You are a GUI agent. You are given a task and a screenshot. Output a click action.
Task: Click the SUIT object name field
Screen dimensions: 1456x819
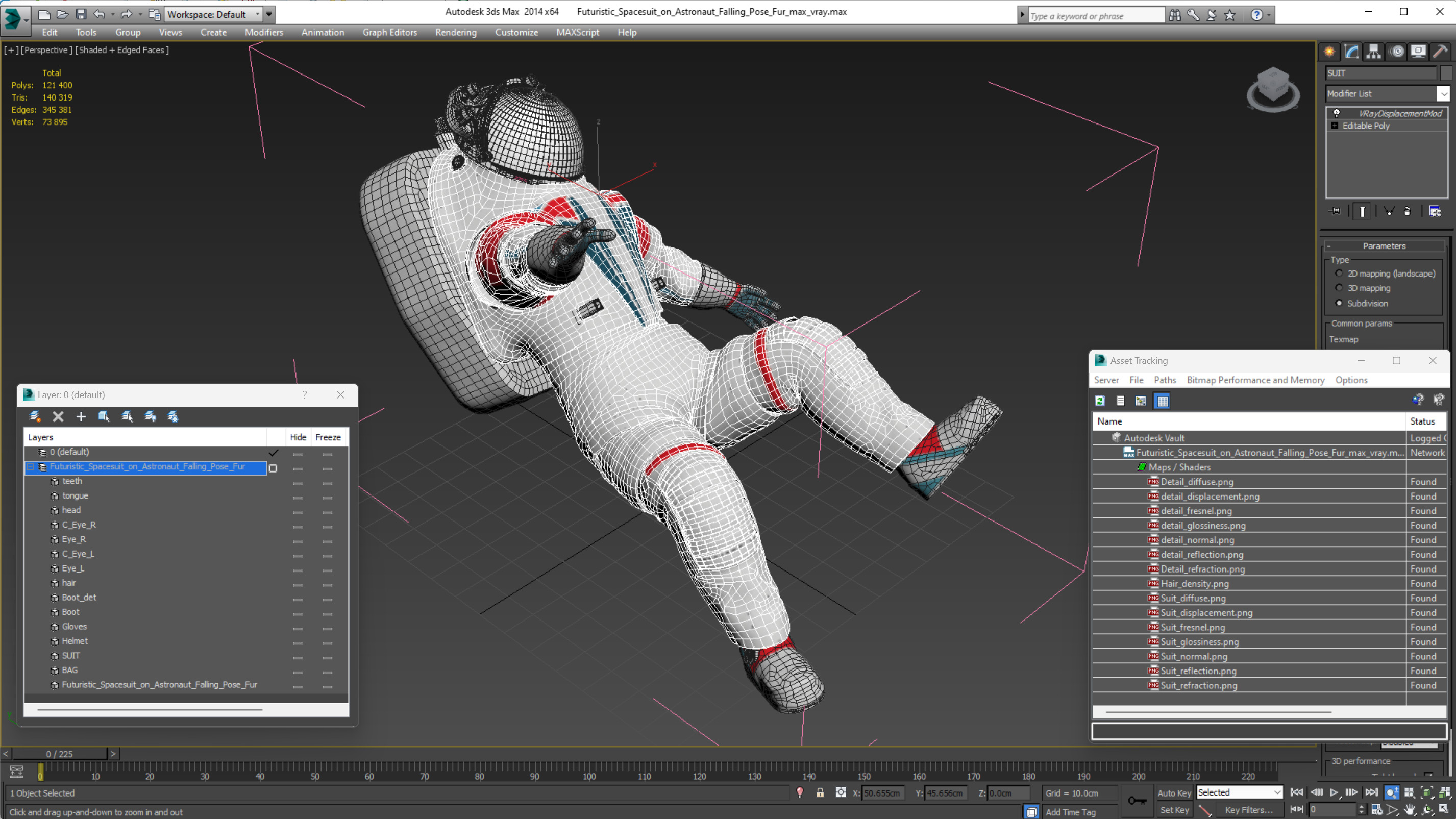click(x=1381, y=73)
